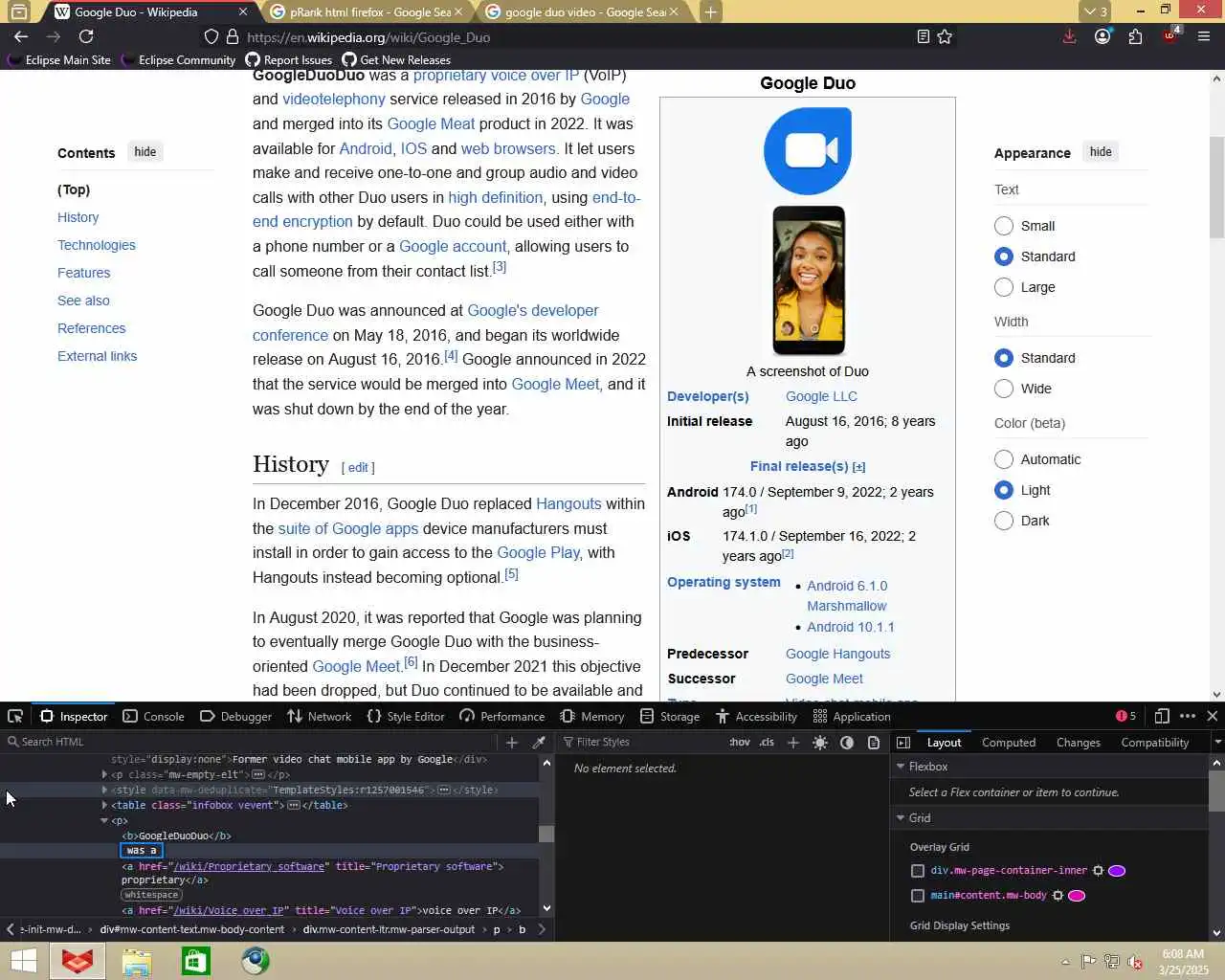Screen dimensions: 1225x980
Task: Toggle the three-pane inspector view
Action: tap(902, 742)
